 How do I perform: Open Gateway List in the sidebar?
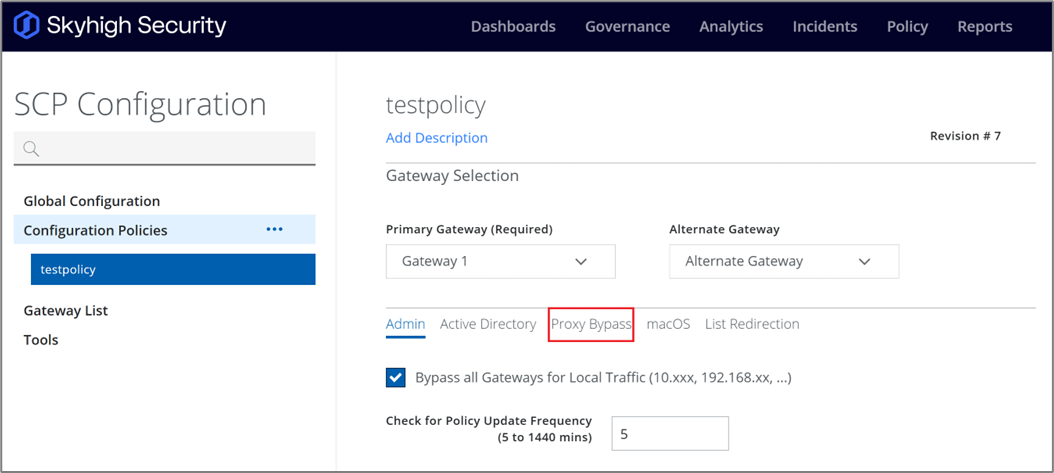pyautogui.click(x=66, y=311)
